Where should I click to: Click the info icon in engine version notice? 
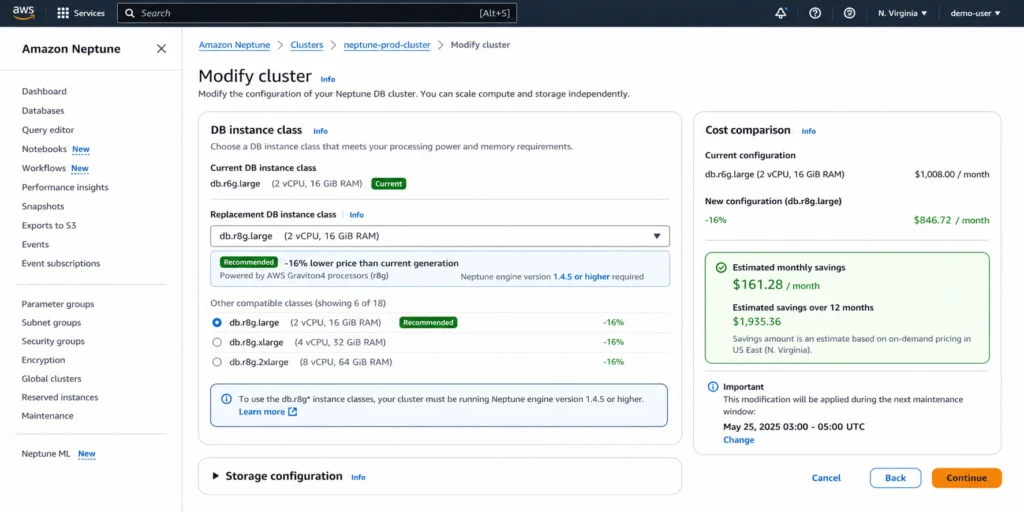[226, 399]
